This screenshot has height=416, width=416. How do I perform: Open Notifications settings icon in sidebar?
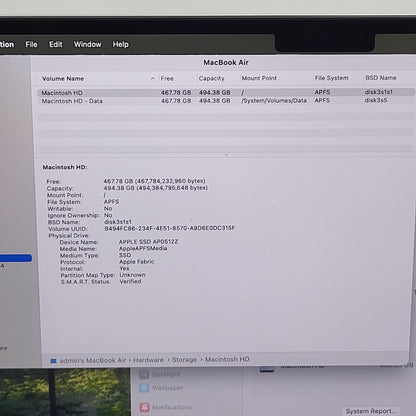144,407
